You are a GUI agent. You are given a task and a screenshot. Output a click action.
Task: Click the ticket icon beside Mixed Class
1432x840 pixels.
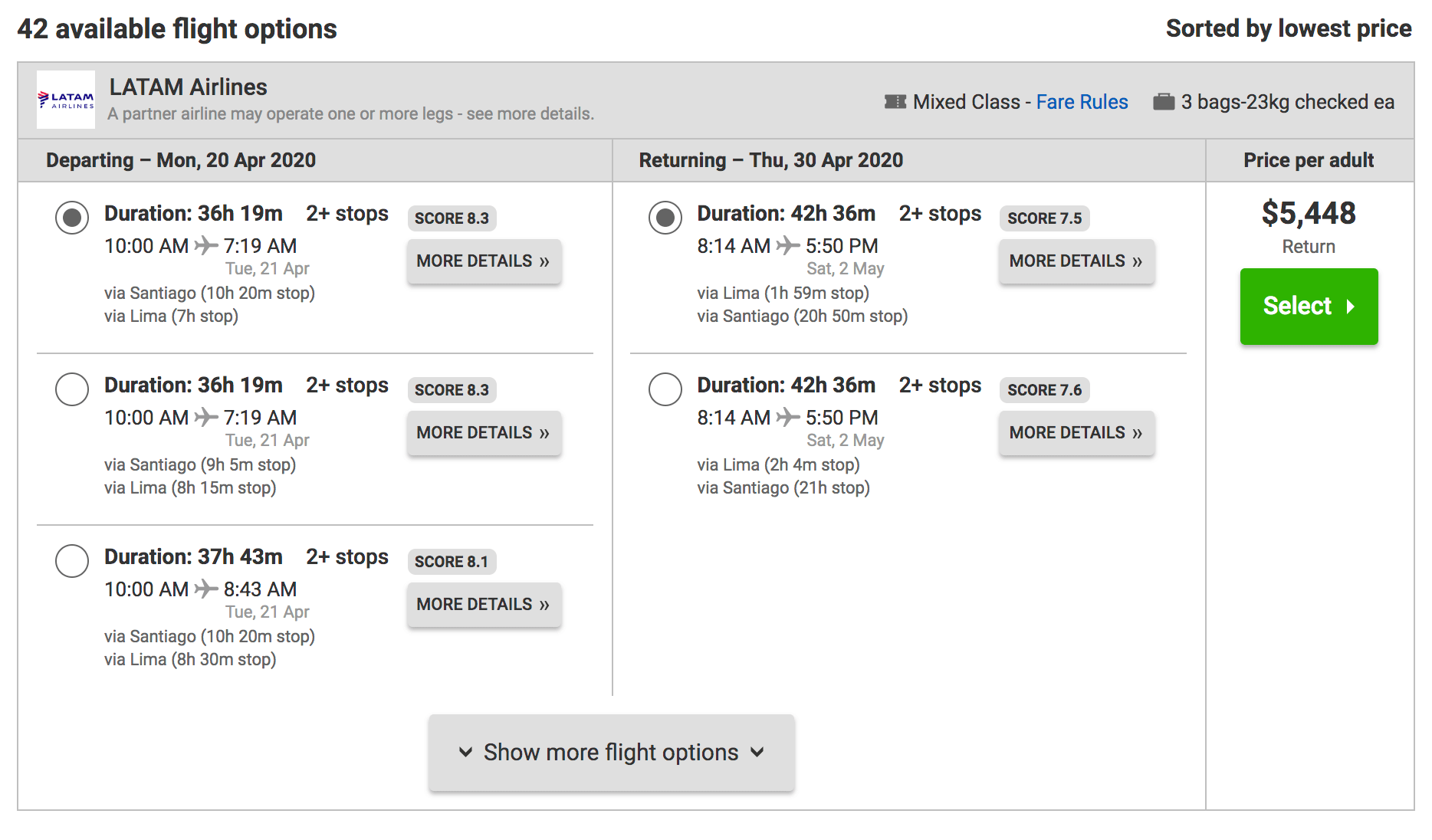pos(895,102)
